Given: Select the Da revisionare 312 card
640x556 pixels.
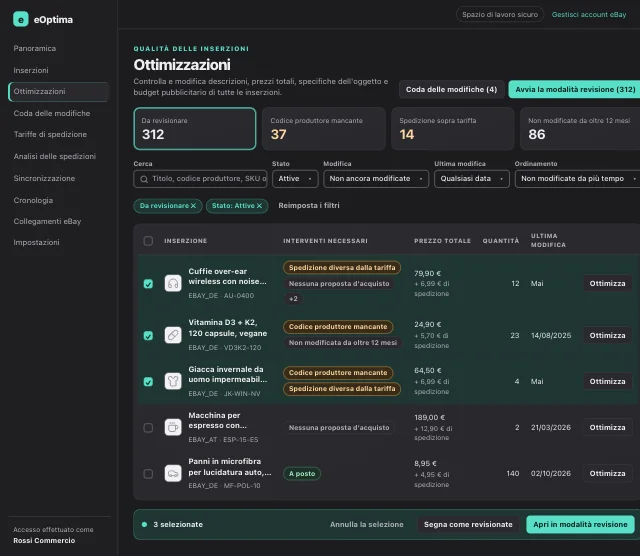Looking at the screenshot, I should tap(195, 129).
